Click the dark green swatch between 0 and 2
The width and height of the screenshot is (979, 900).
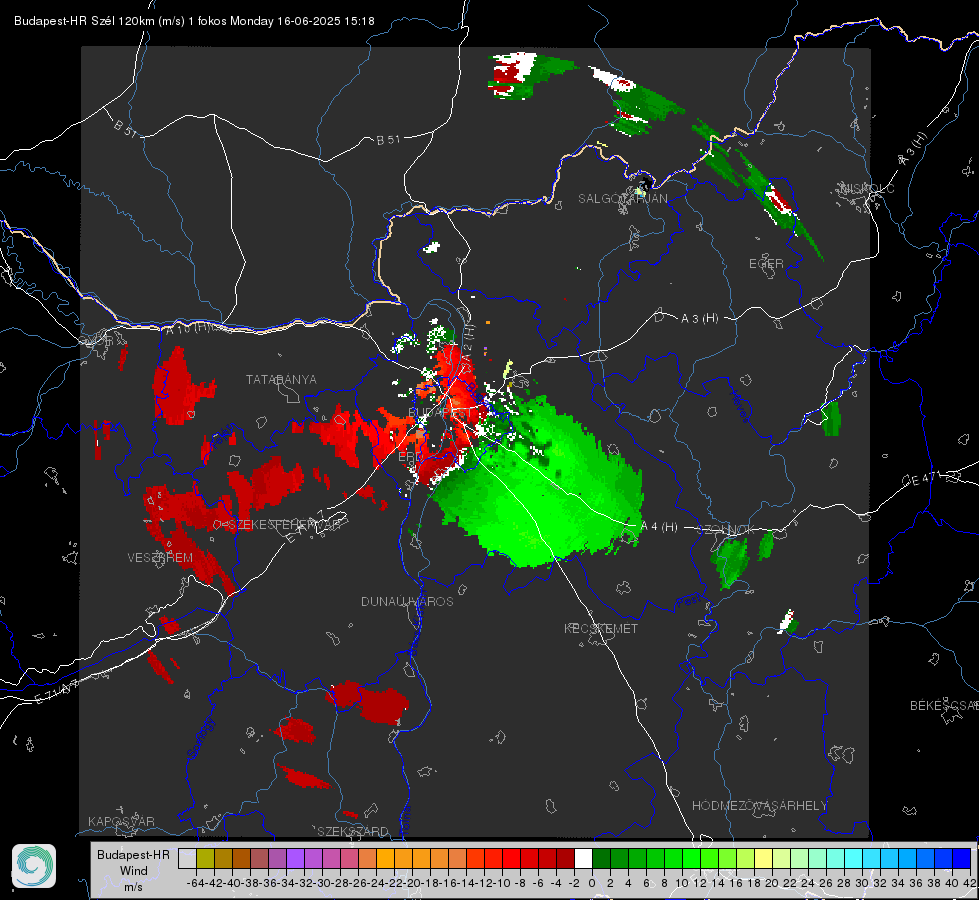601,859
